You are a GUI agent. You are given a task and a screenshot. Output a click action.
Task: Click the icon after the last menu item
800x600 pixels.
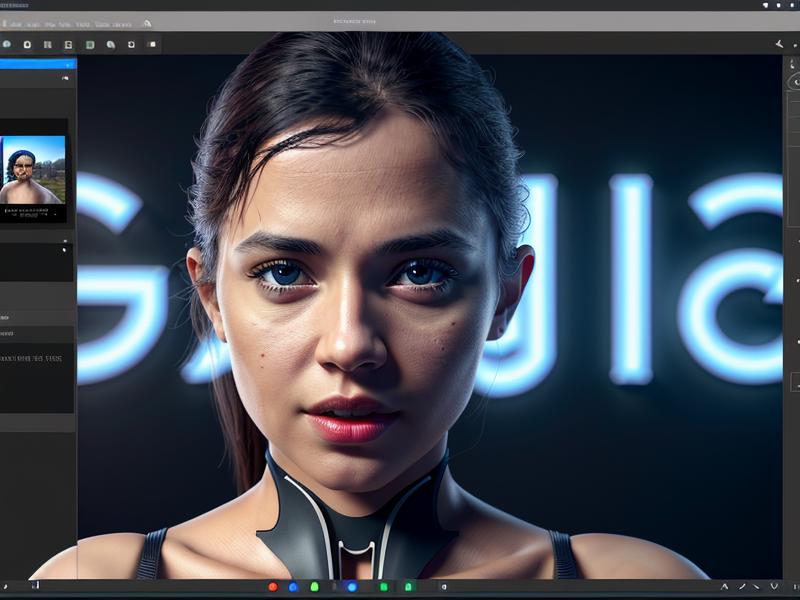(147, 23)
